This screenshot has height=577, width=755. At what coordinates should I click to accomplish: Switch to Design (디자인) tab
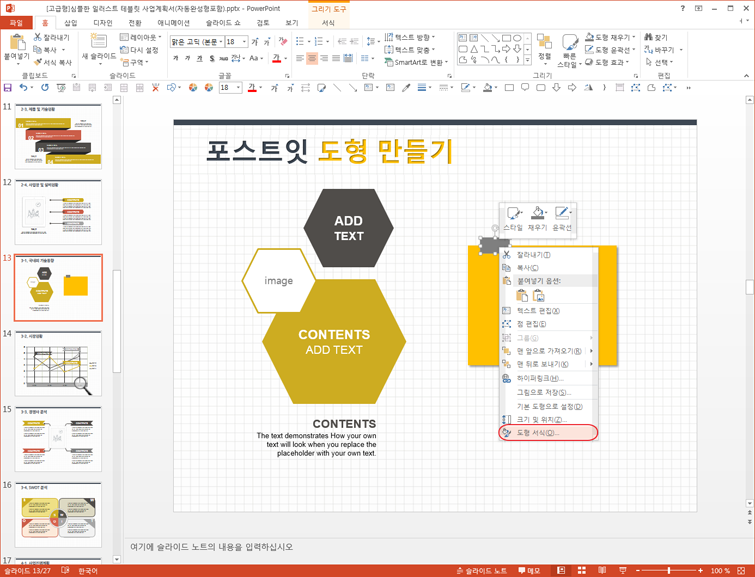point(103,23)
